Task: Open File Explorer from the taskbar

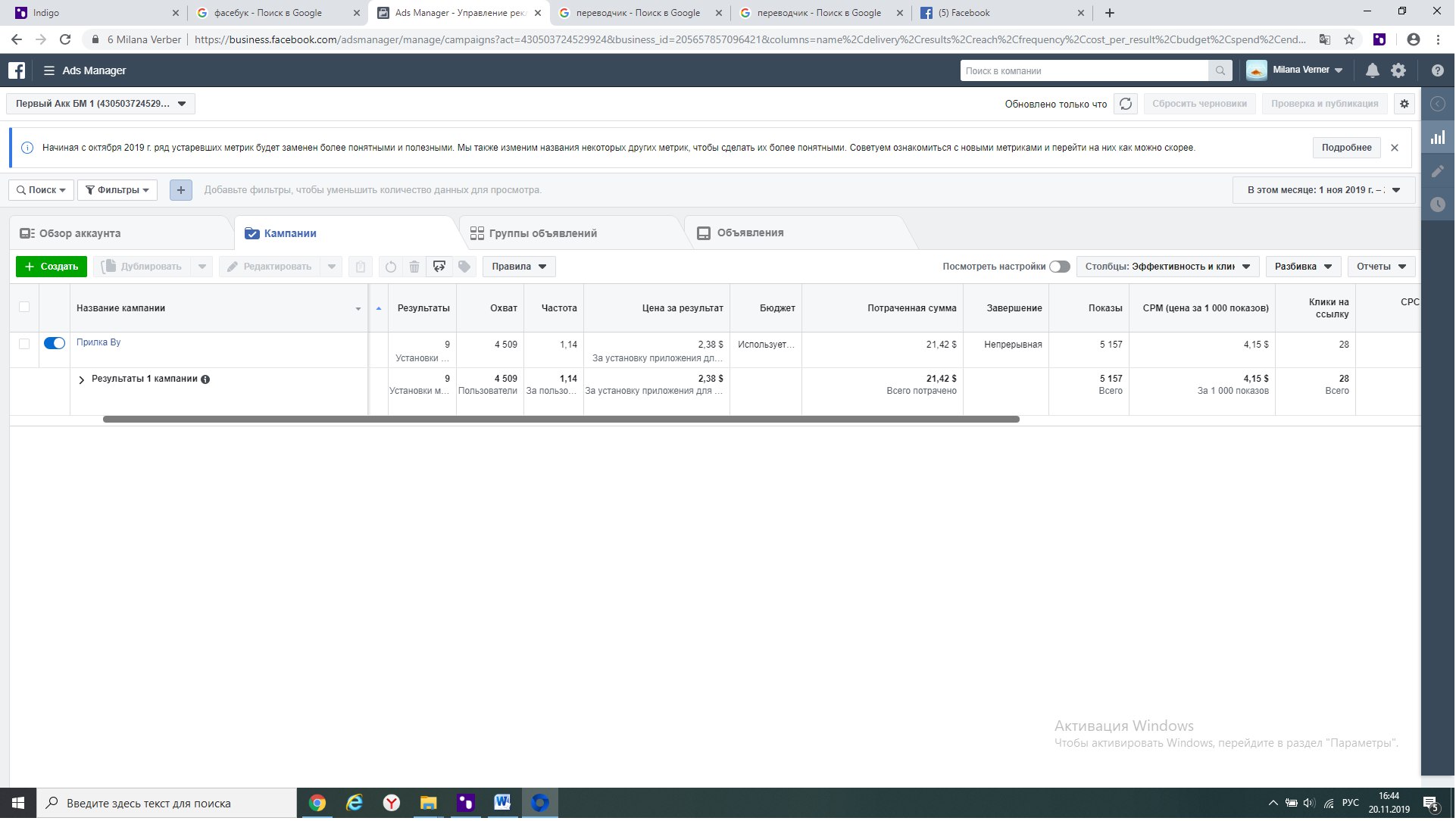Action: click(x=429, y=804)
